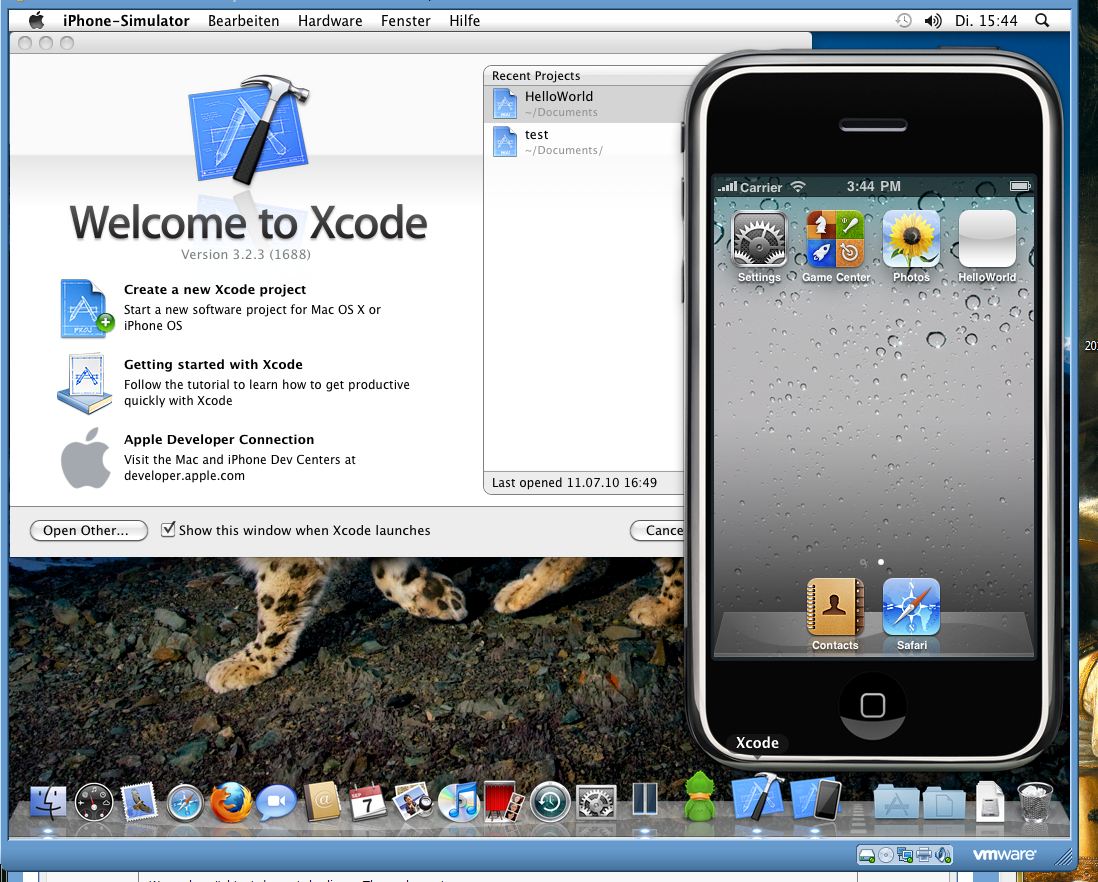The width and height of the screenshot is (1098, 882).
Task: Open Spotlight search magnifier
Action: 1042,20
